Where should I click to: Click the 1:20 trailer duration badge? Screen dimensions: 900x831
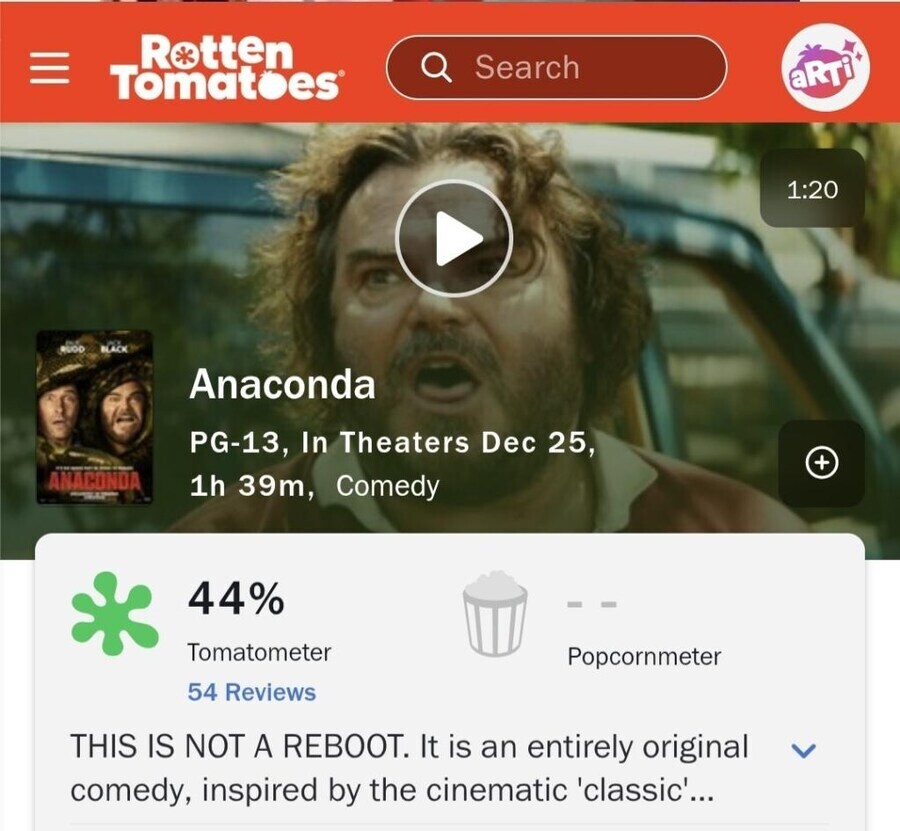pyautogui.click(x=812, y=188)
